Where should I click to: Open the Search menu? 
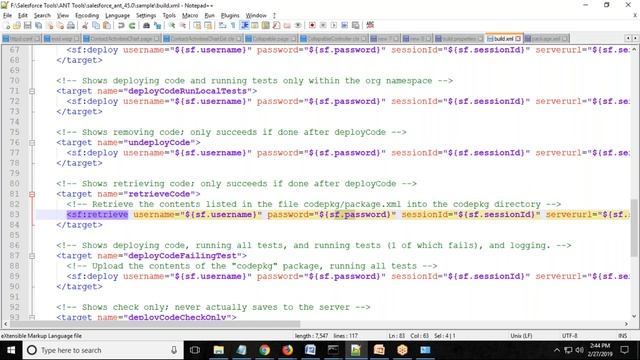pyautogui.click(x=42, y=16)
